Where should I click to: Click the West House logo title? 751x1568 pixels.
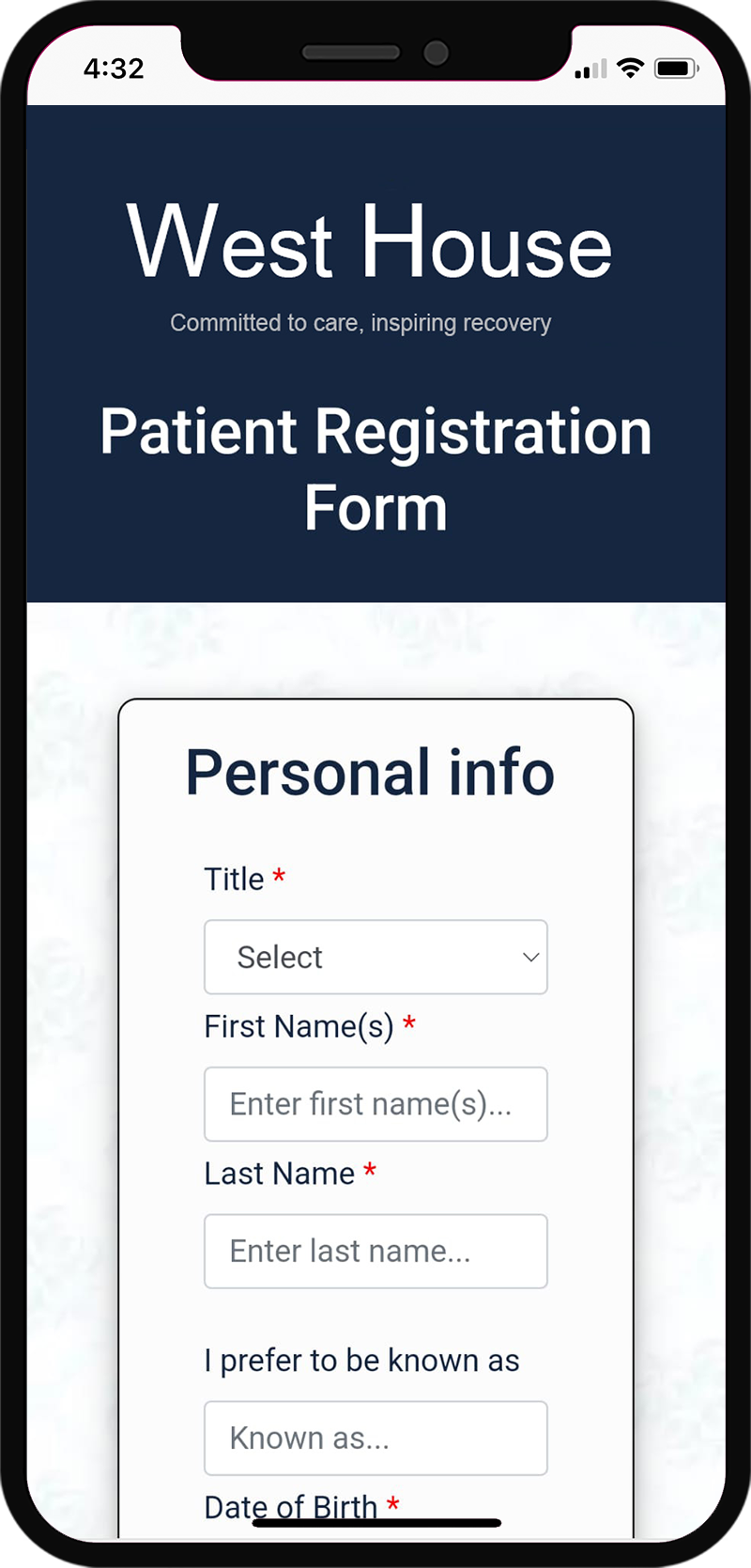click(370, 243)
